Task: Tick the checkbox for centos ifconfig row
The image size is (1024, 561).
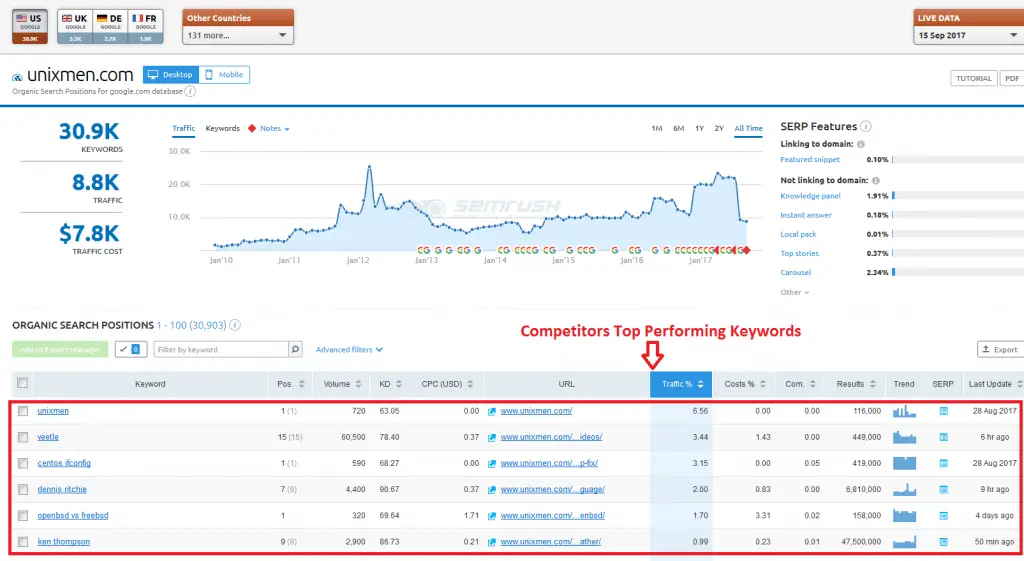Action: pos(23,463)
